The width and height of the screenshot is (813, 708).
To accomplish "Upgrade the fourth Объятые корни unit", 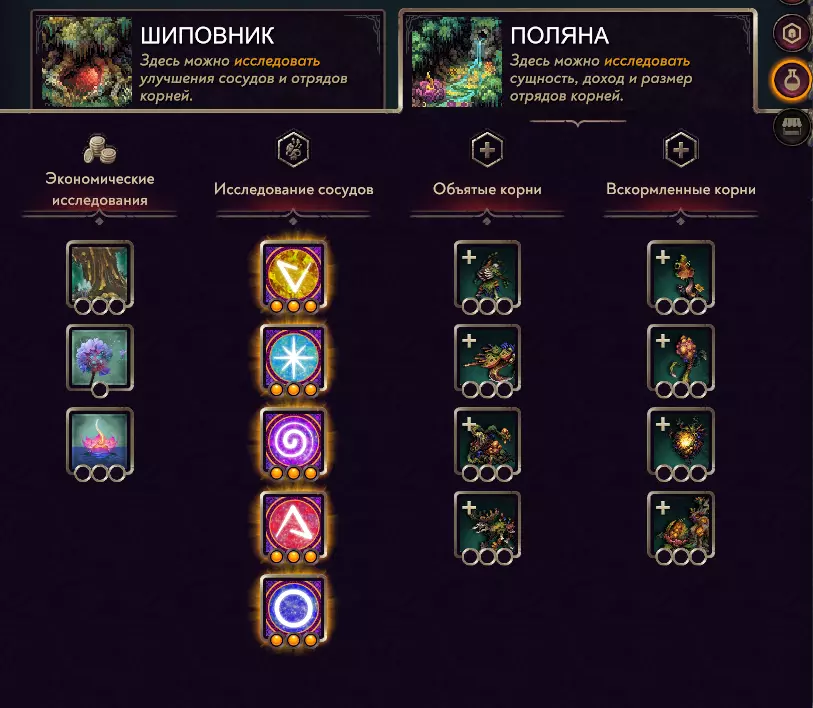I will point(487,526).
